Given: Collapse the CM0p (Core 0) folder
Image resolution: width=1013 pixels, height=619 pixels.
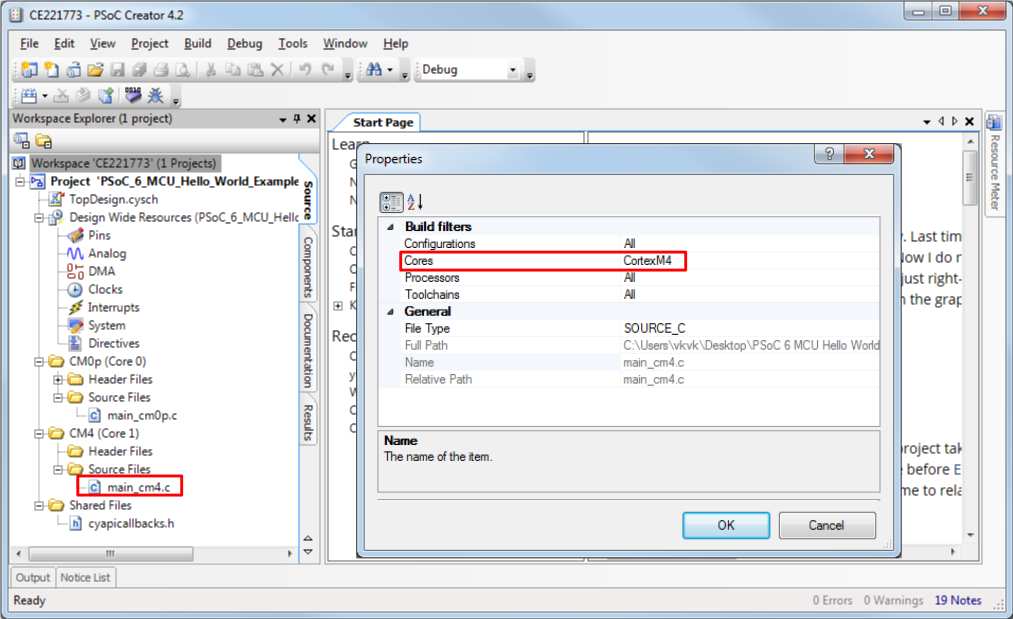Looking at the screenshot, I should (x=39, y=362).
